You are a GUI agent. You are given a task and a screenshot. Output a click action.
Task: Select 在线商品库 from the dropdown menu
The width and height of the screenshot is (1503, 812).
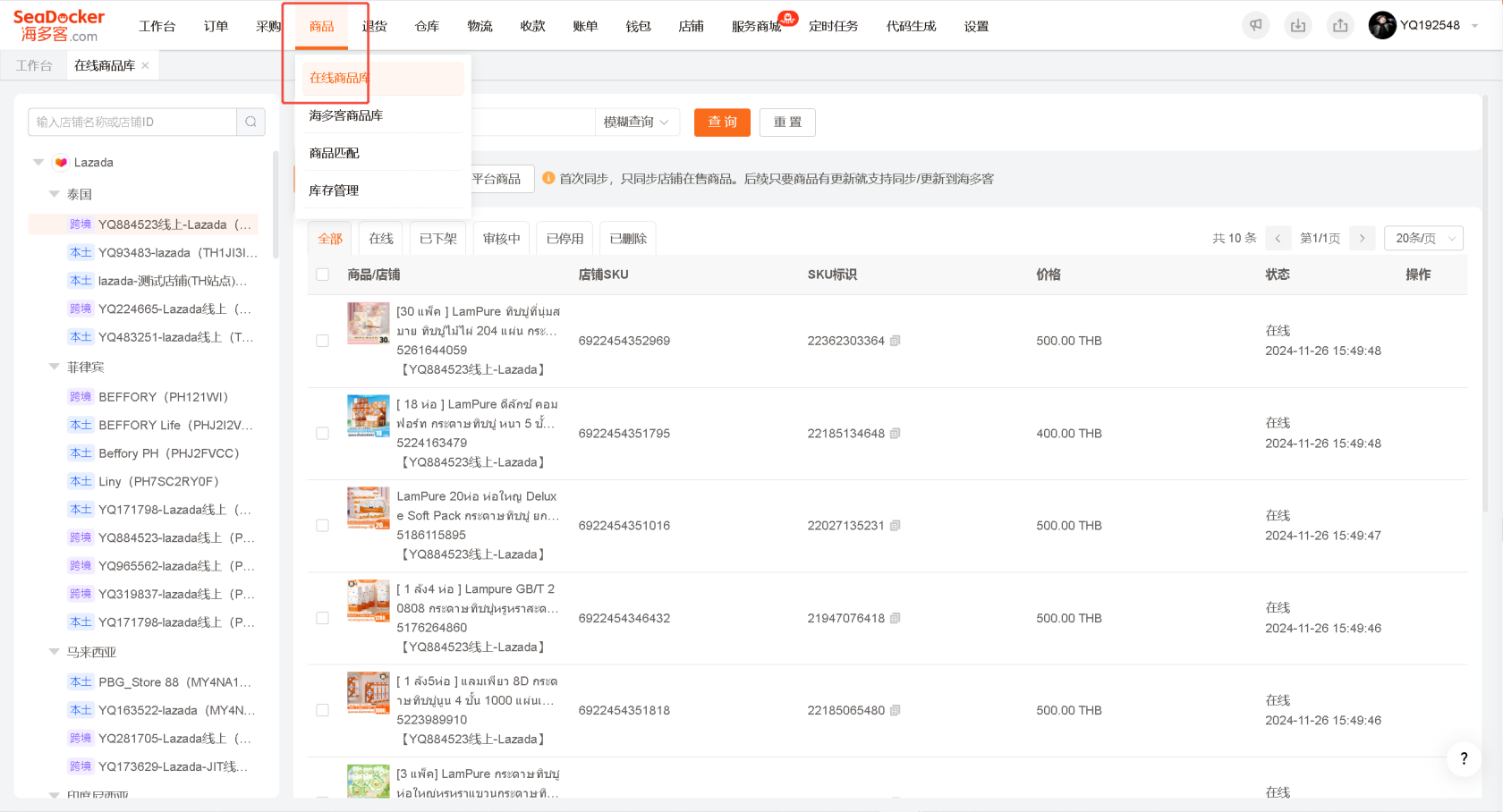(382, 78)
